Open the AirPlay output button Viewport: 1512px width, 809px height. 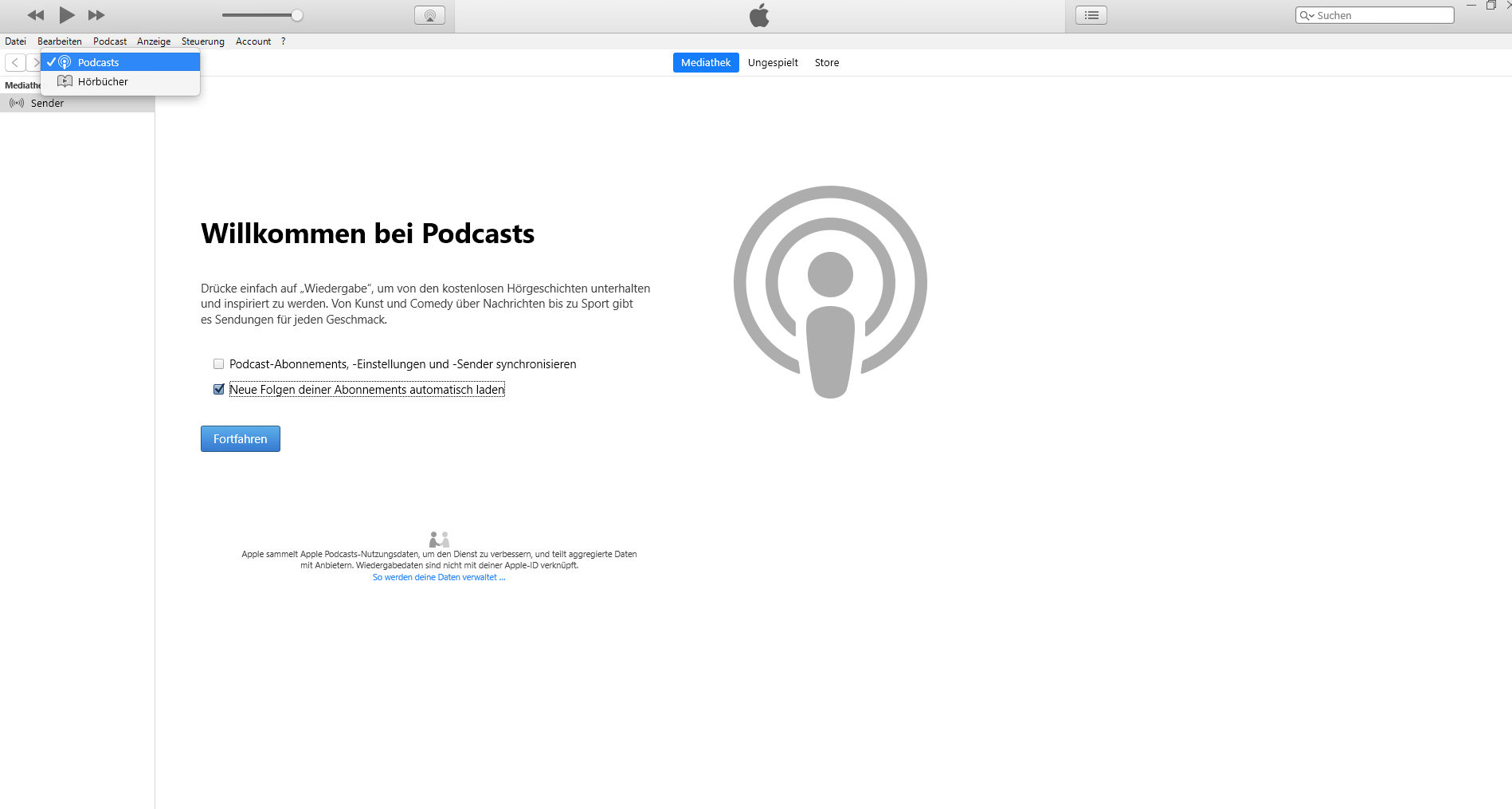pos(429,15)
